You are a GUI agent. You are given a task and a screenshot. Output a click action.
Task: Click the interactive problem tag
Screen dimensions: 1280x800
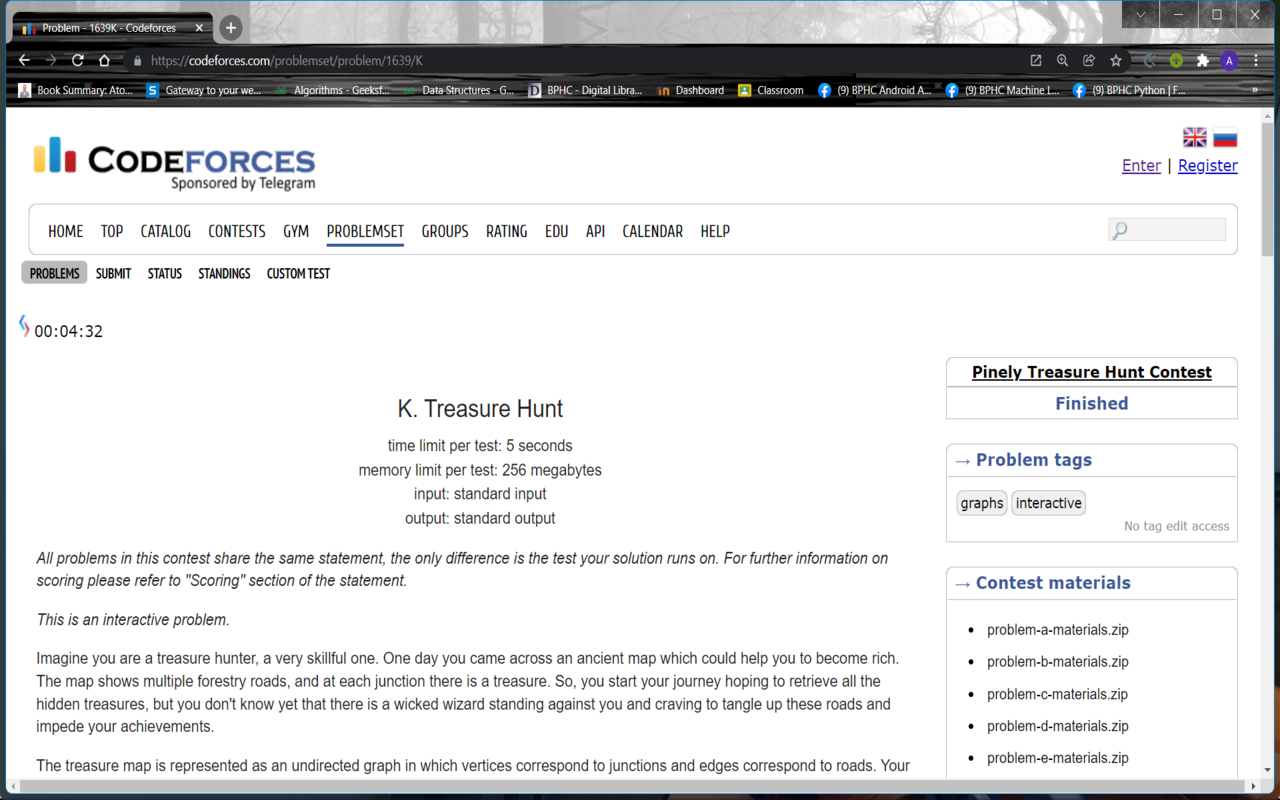pyautogui.click(x=1048, y=503)
